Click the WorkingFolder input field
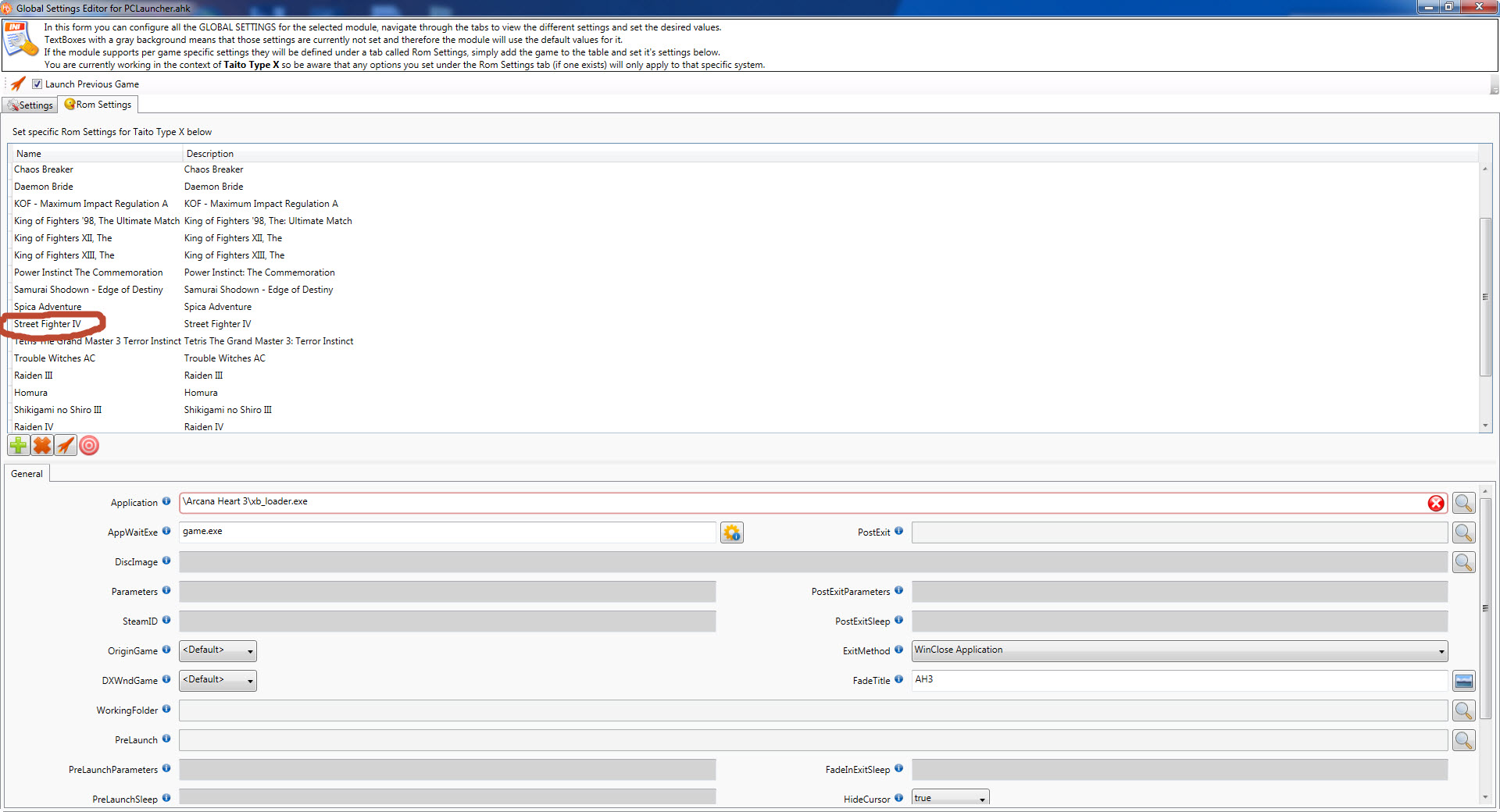 (813, 710)
